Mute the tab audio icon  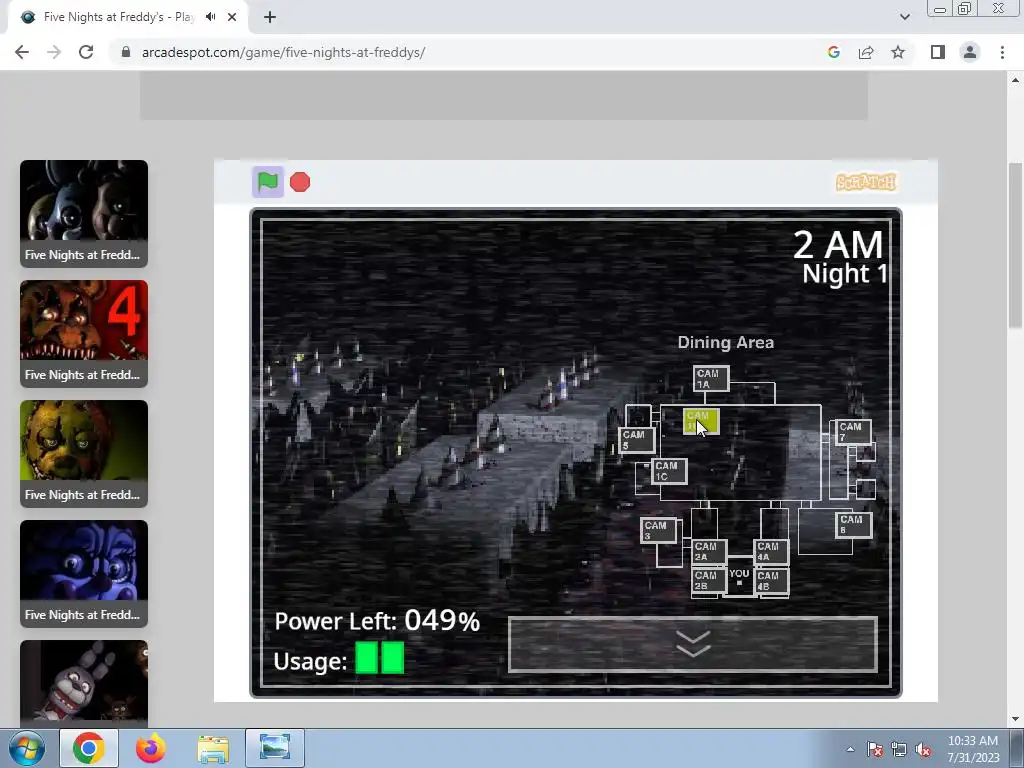[210, 17]
